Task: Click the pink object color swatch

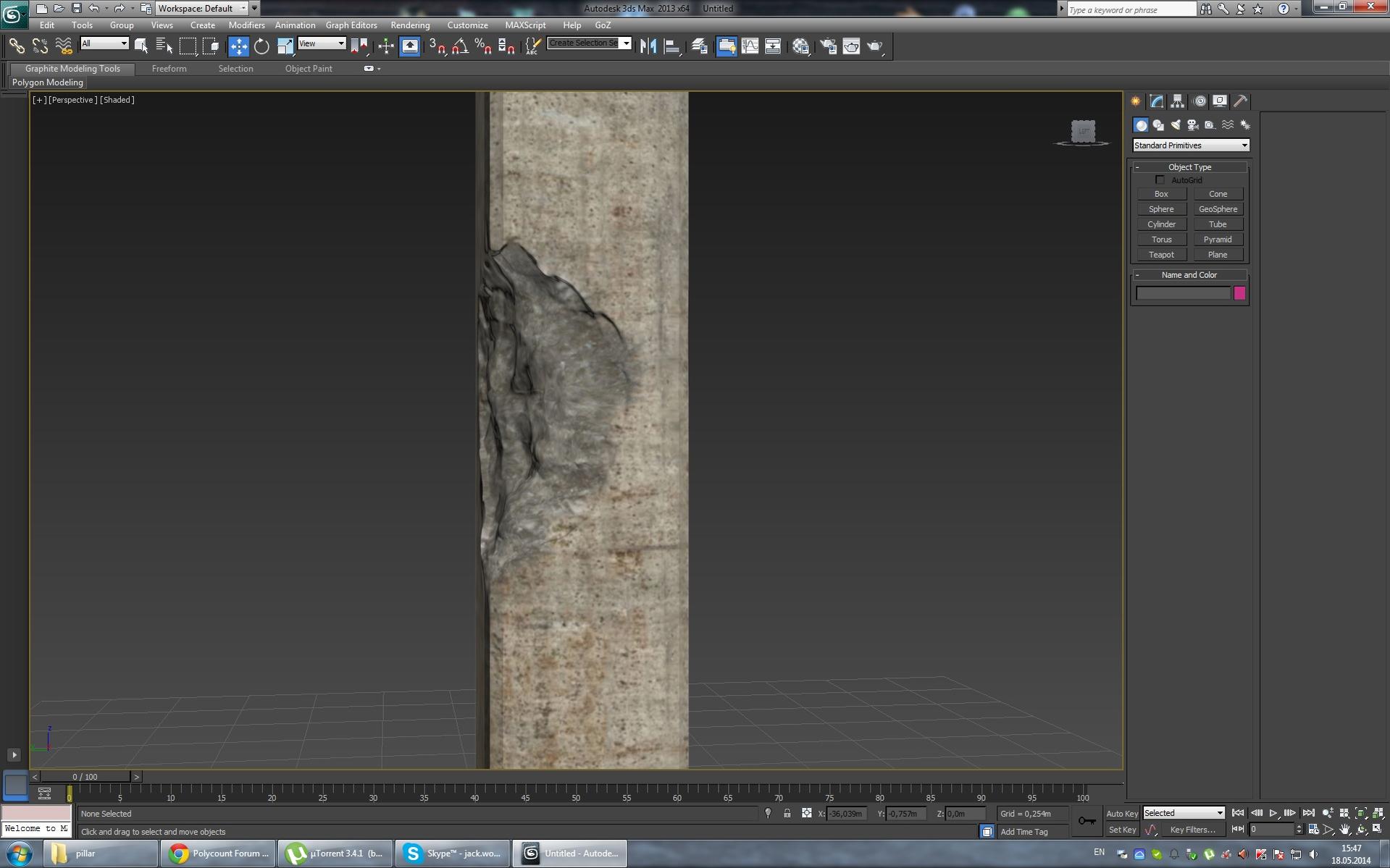Action: coord(1239,293)
